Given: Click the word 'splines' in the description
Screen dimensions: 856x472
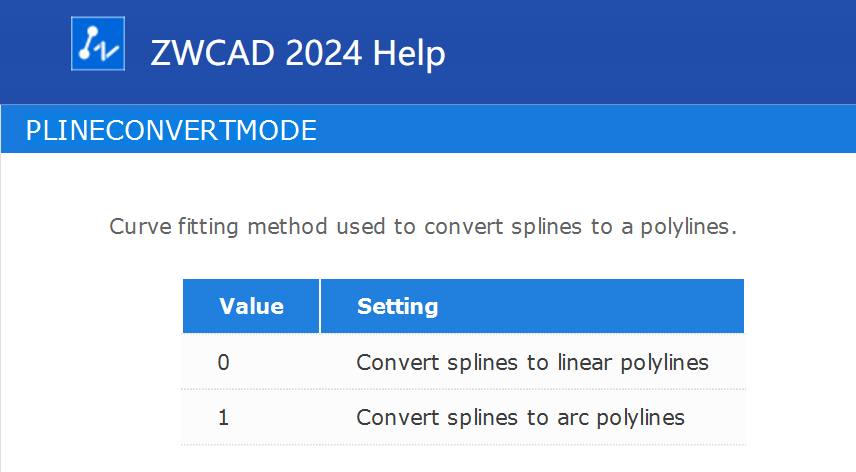Looking at the screenshot, I should click(x=546, y=228).
